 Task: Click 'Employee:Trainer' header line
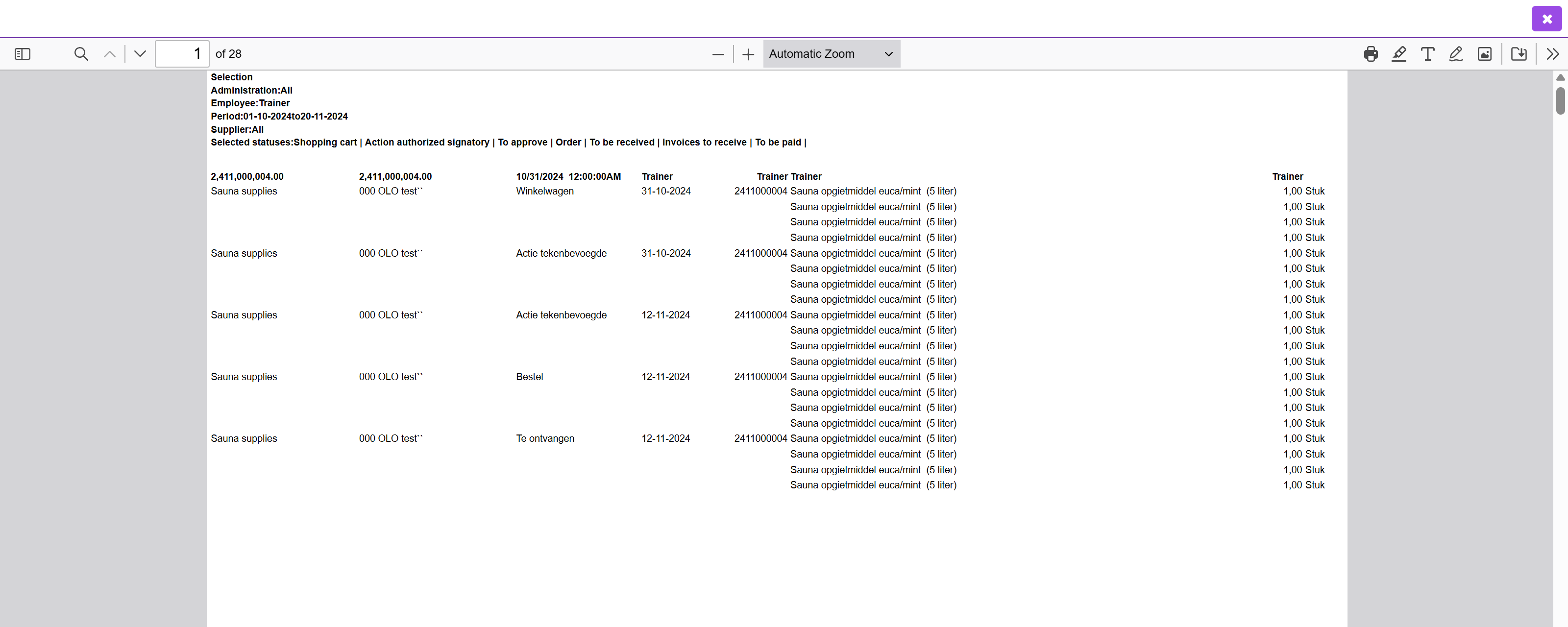coord(250,103)
